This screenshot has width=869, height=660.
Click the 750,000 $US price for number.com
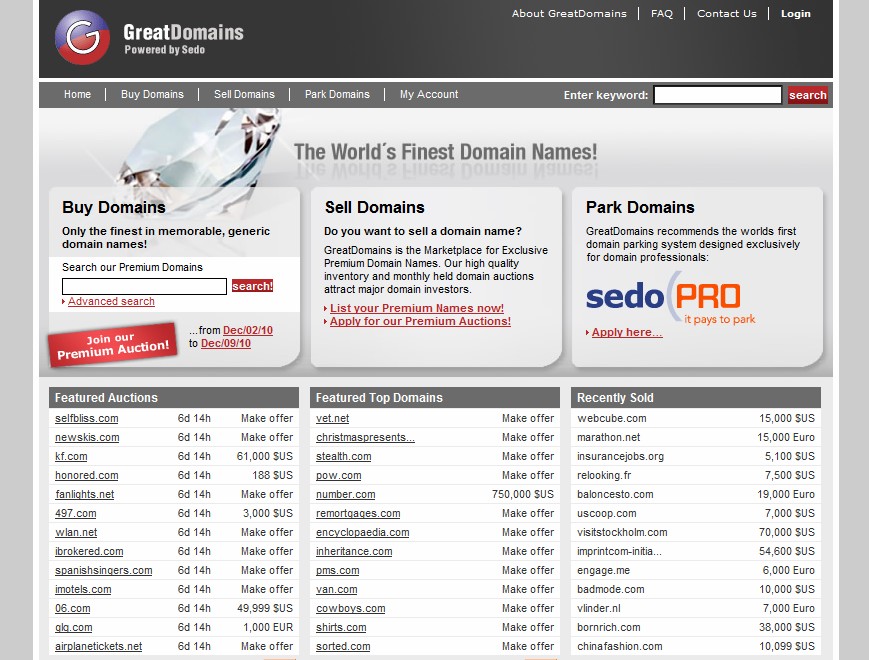tap(523, 494)
